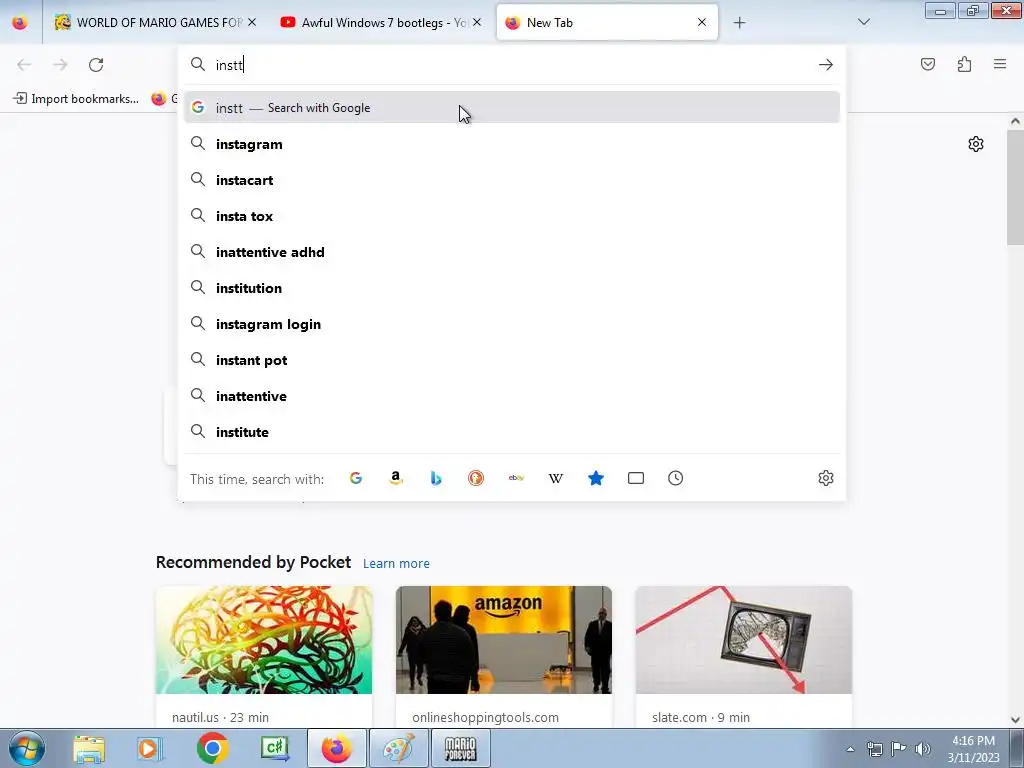Choose the 'instagram login' suggestion
The image size is (1024, 768).
[x=511, y=324]
